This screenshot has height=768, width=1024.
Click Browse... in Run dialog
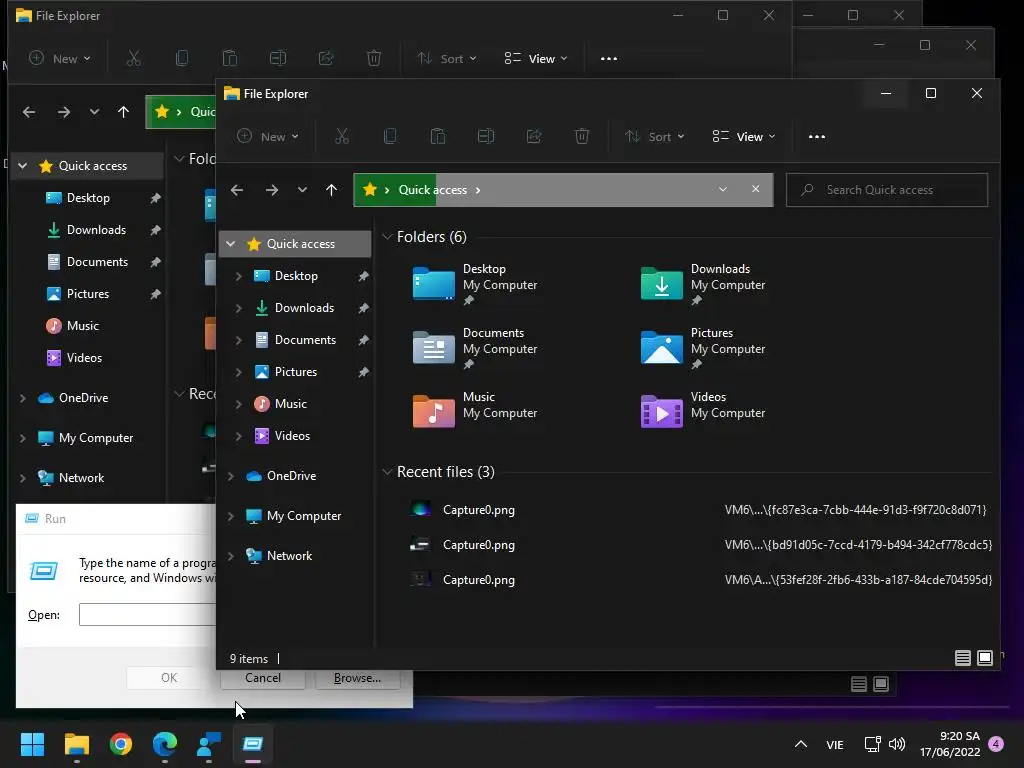click(357, 678)
